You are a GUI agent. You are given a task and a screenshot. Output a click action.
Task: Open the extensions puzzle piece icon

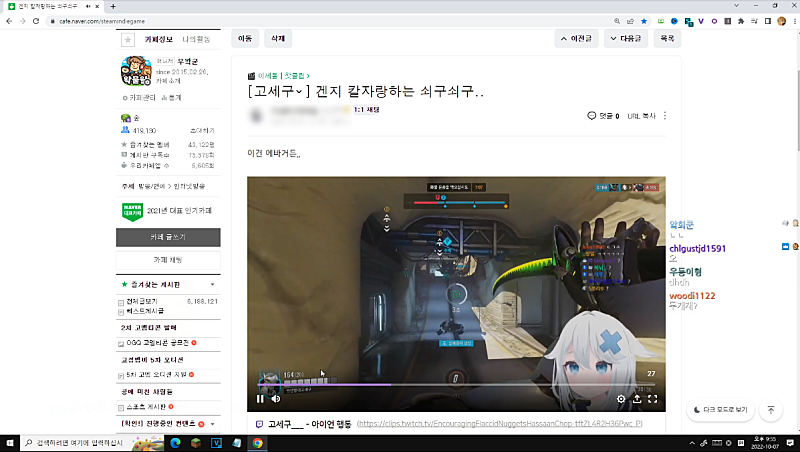coord(741,21)
